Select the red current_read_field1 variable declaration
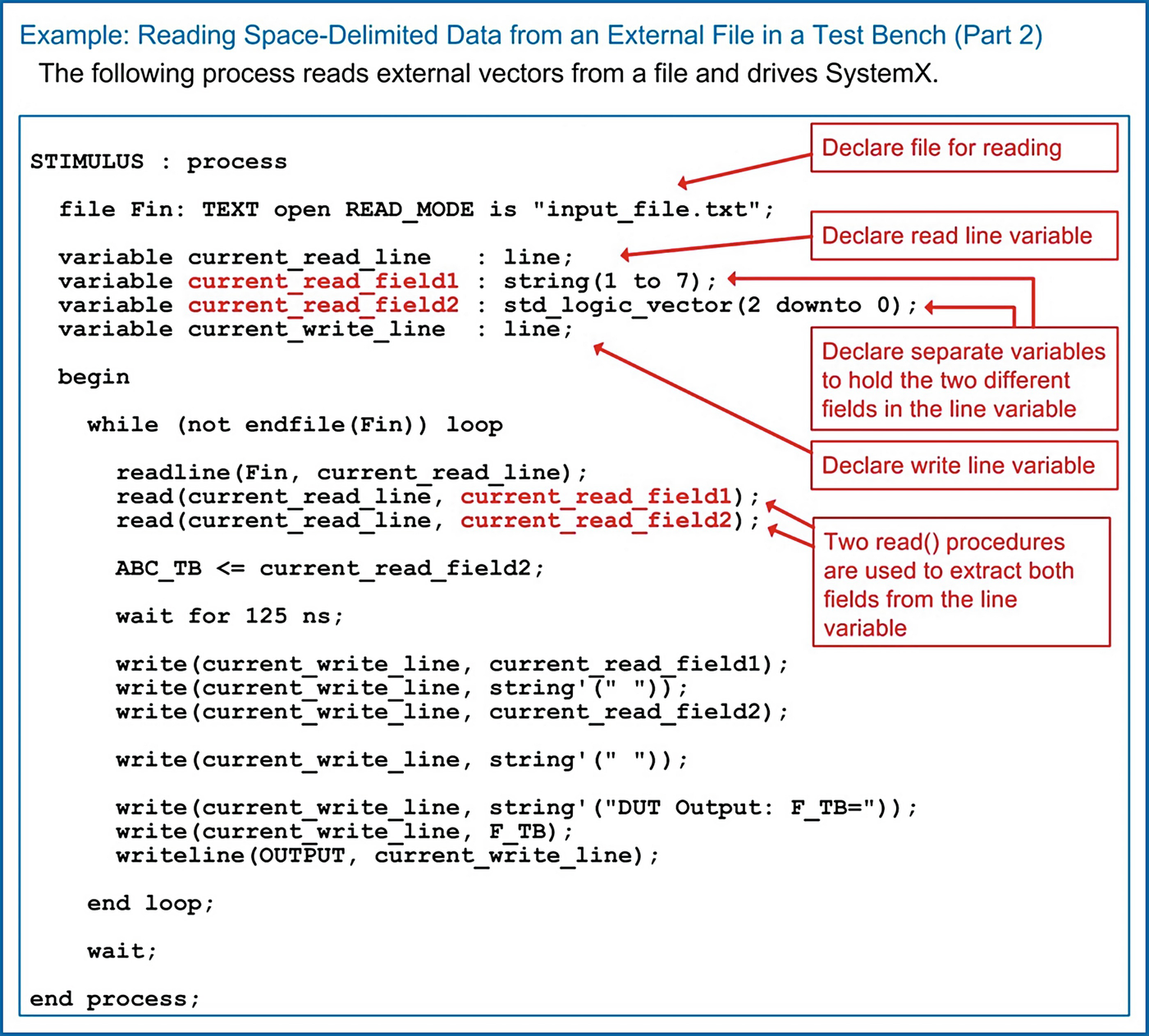Viewport: 1149px width, 1036px height. 324,281
